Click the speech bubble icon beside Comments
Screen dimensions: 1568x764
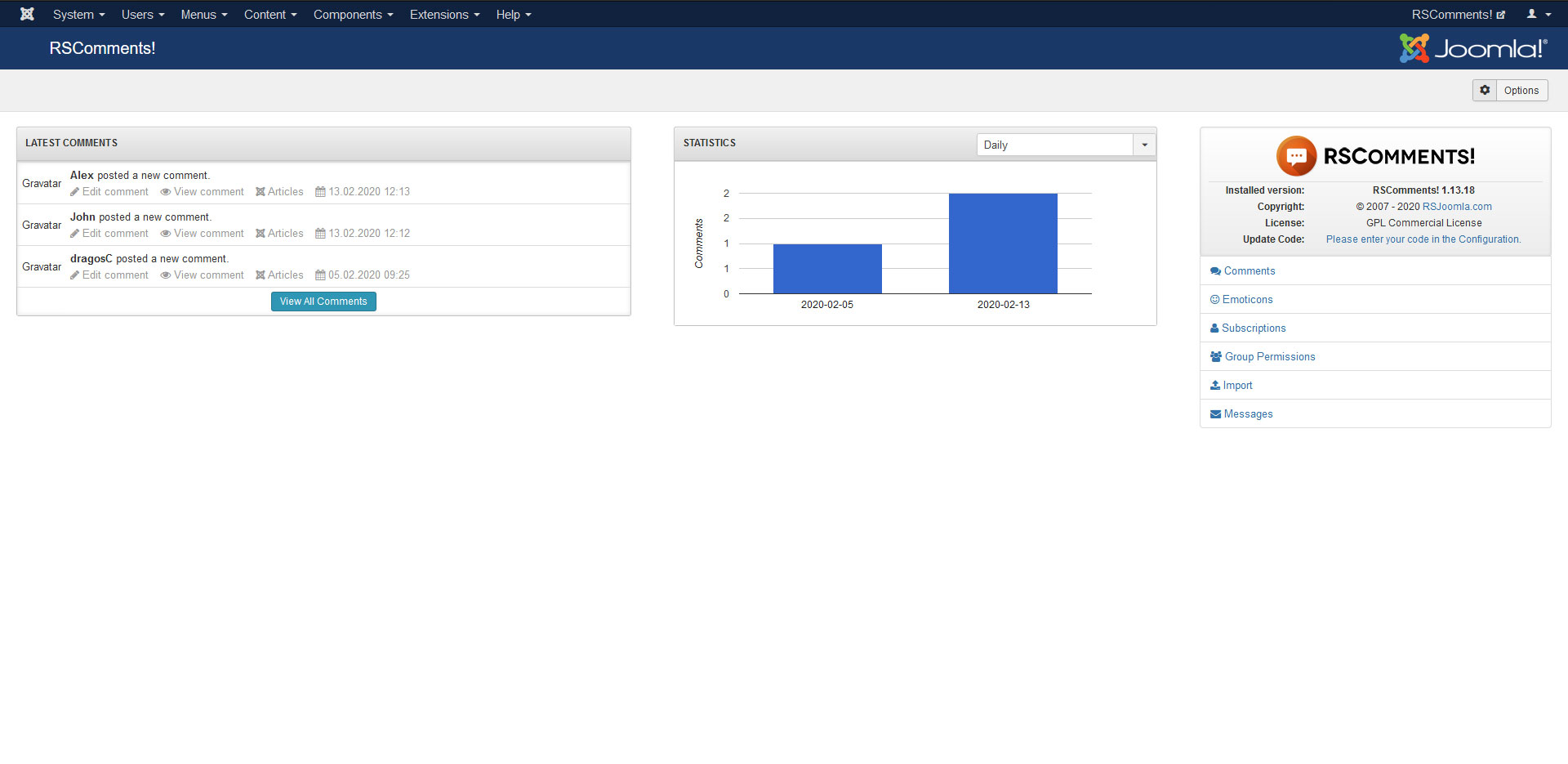coord(1215,271)
